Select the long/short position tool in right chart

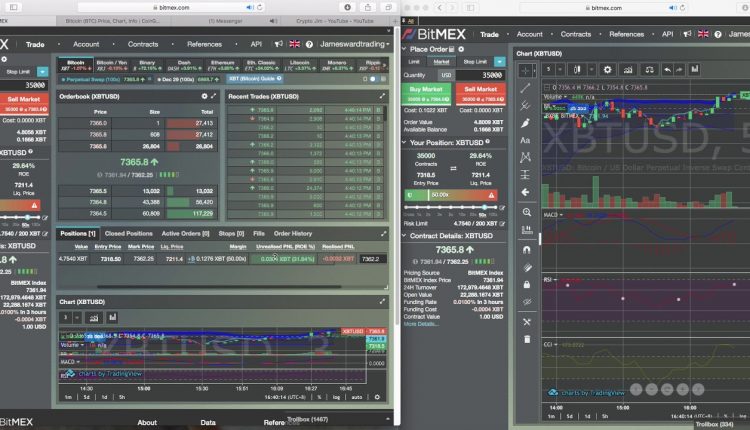tap(525, 175)
